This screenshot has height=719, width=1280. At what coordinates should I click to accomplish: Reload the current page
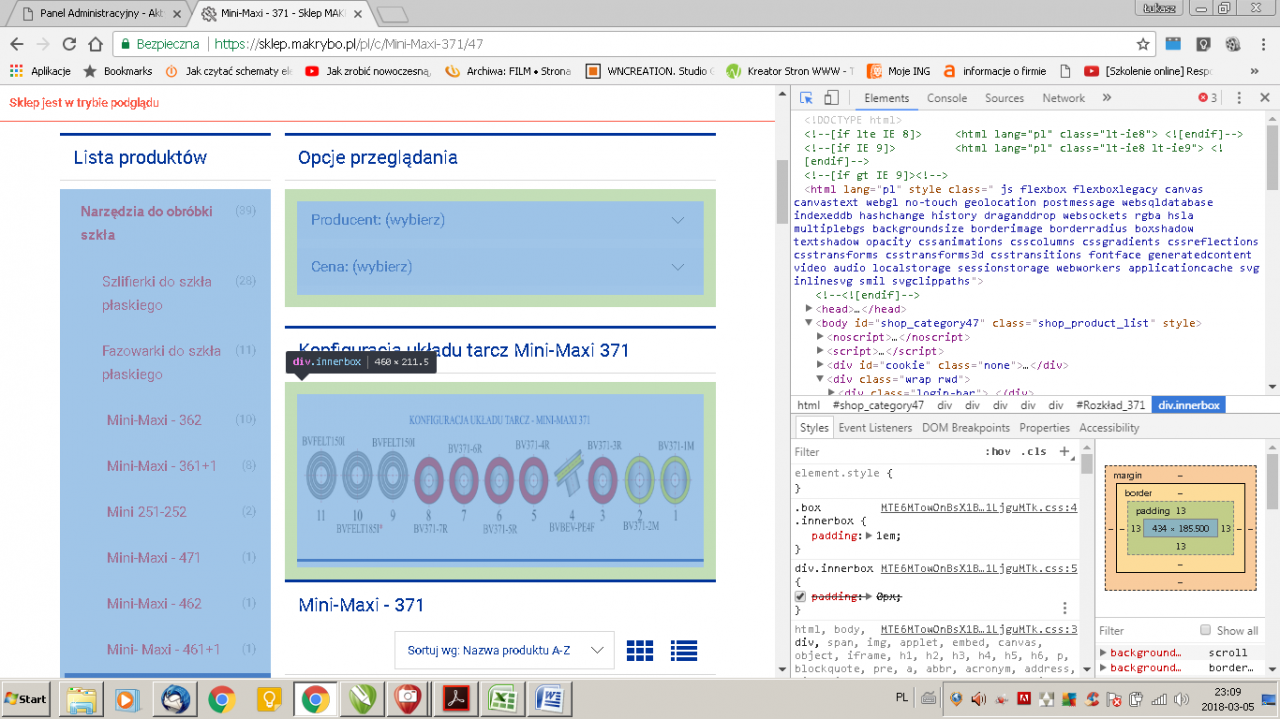tap(69, 44)
